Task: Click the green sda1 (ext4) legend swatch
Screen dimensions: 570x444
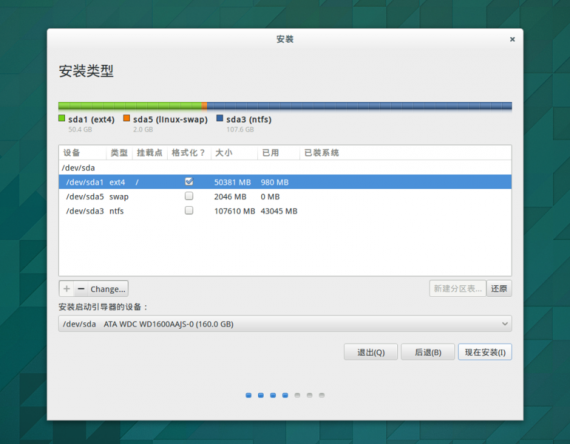Action: pos(62,118)
